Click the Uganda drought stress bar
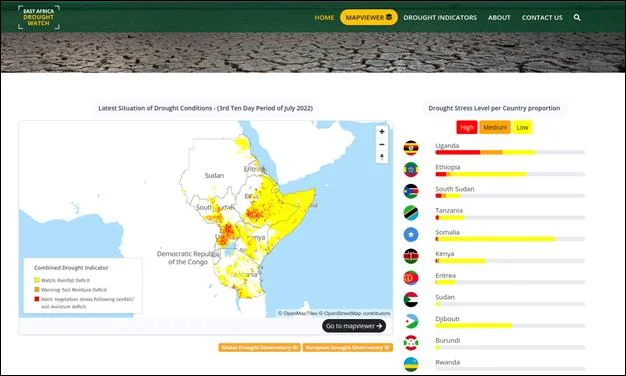 (x=510, y=152)
